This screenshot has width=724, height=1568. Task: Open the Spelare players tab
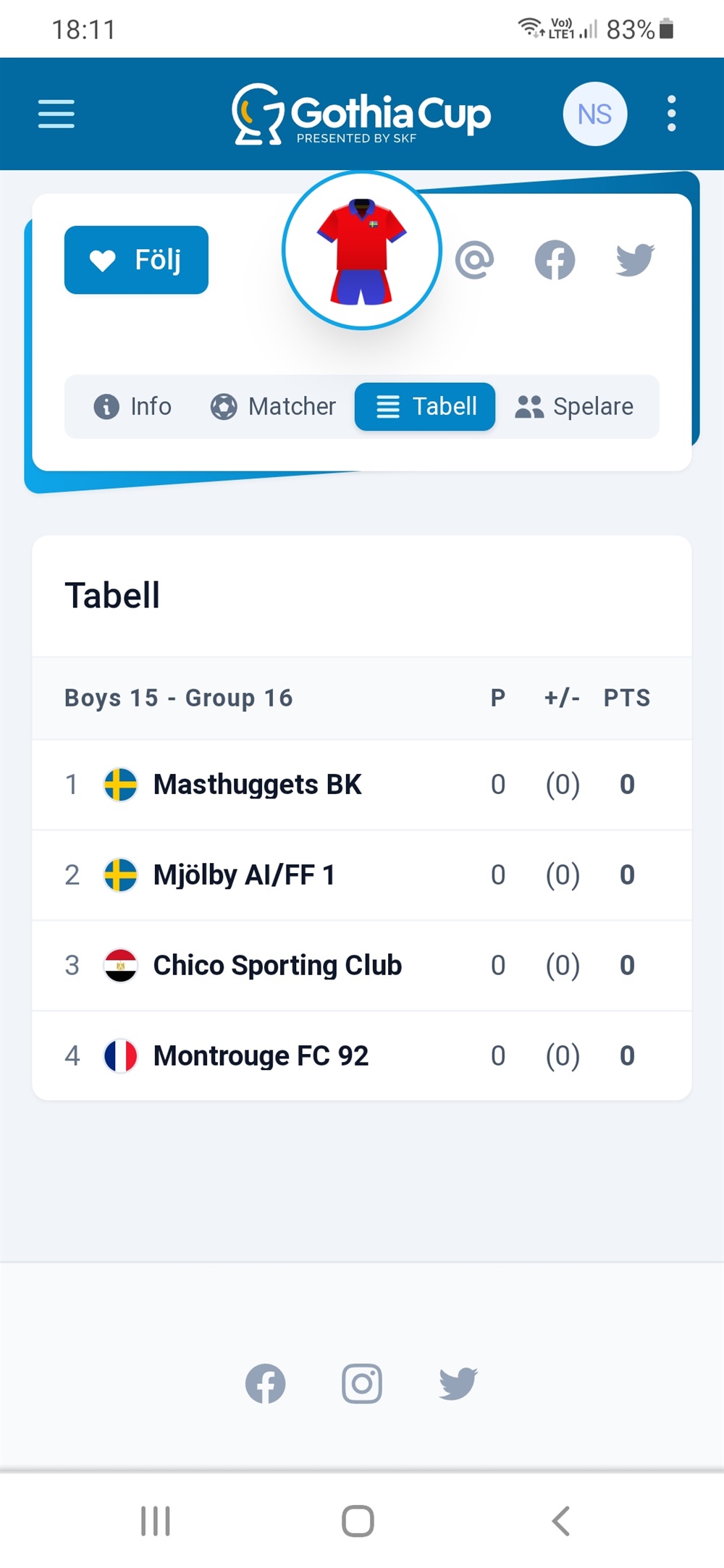tap(575, 407)
